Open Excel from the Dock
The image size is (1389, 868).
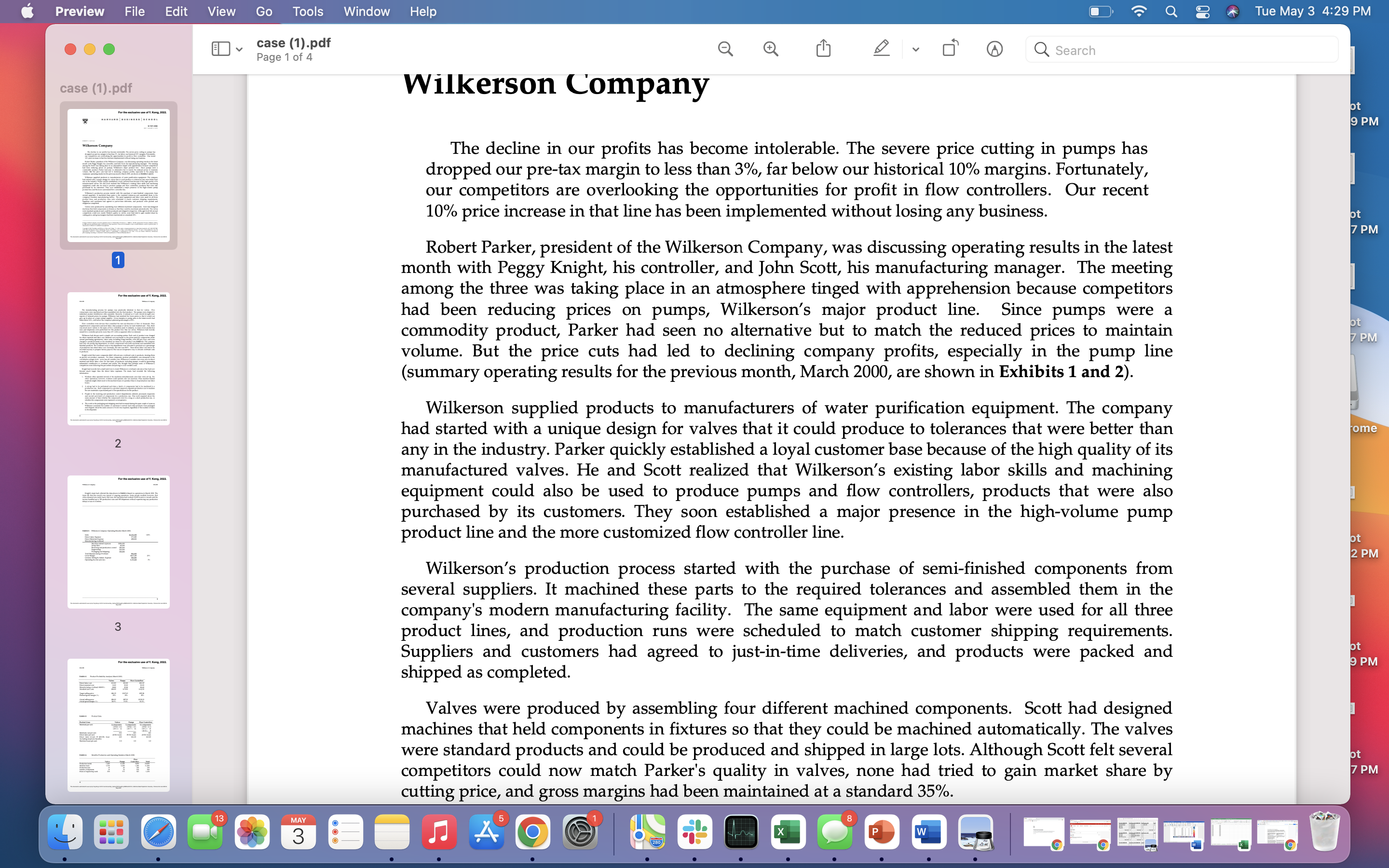point(788,832)
